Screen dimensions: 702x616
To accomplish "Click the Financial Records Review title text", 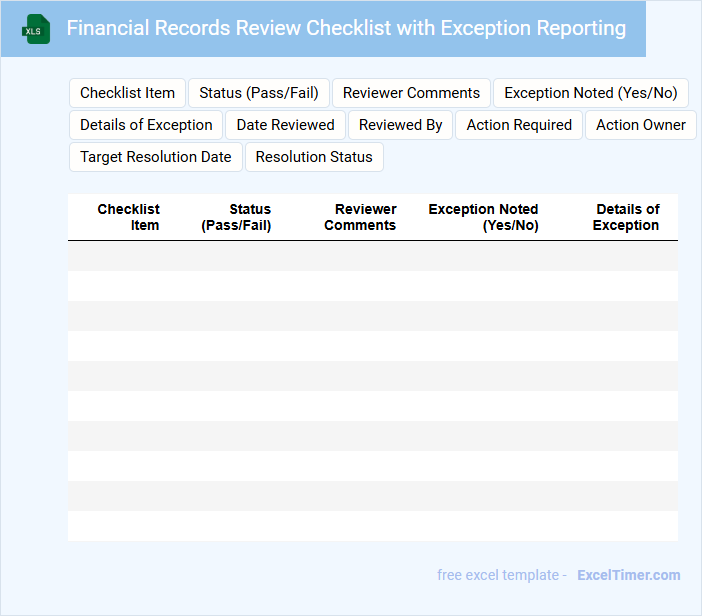I will pyautogui.click(x=346, y=28).
